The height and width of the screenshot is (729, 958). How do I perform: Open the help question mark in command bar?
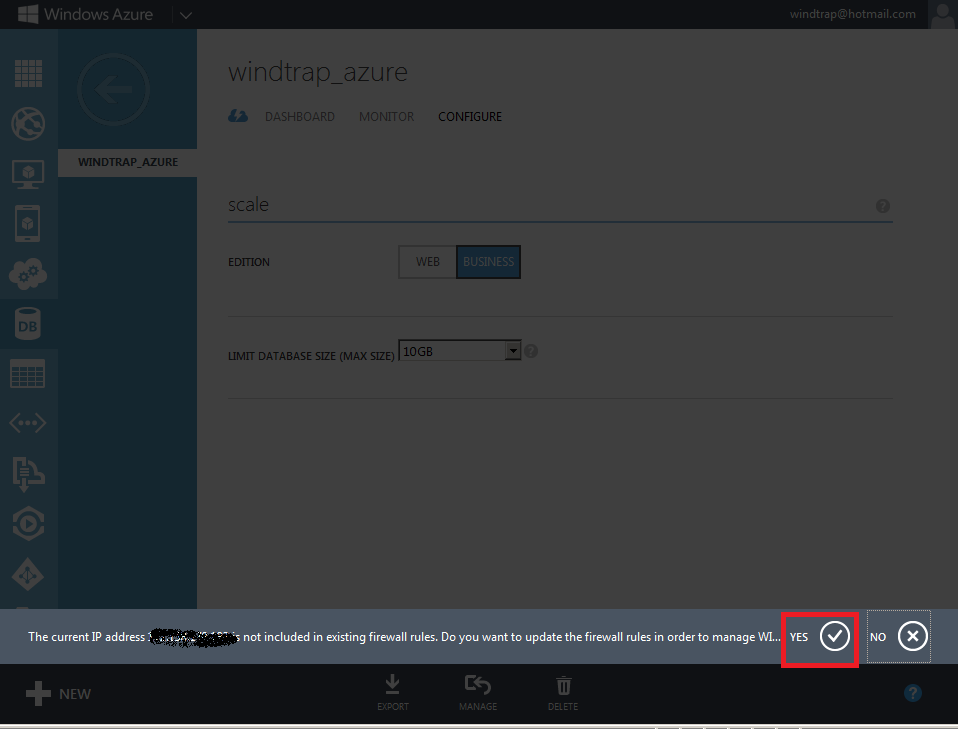pyautogui.click(x=913, y=693)
